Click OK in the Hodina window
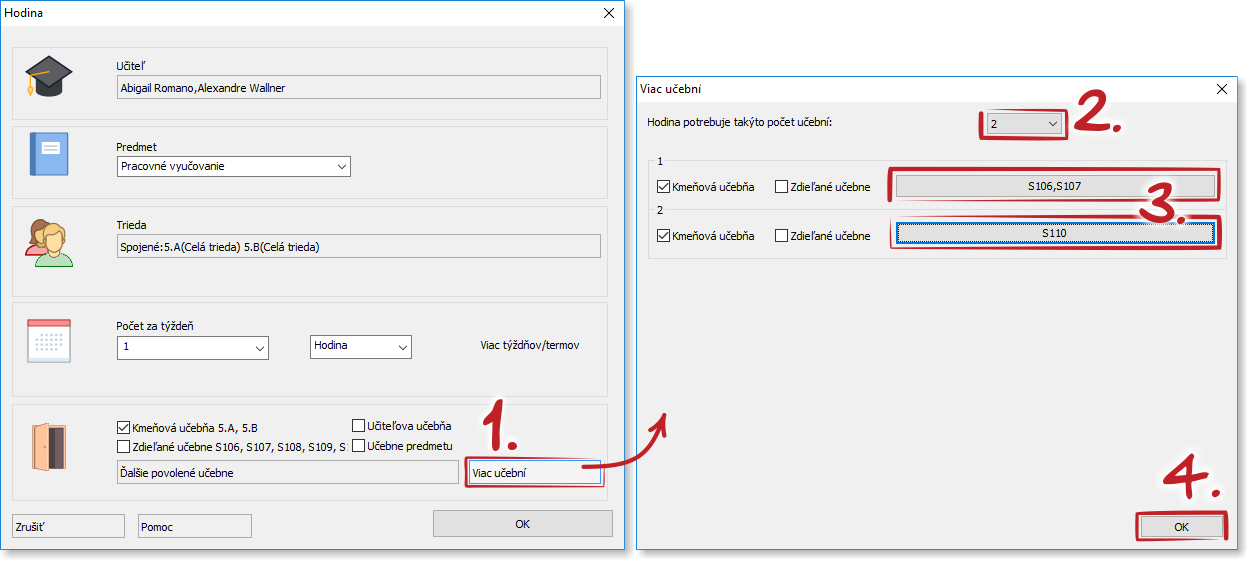The height and width of the screenshot is (561, 1248). tap(522, 524)
